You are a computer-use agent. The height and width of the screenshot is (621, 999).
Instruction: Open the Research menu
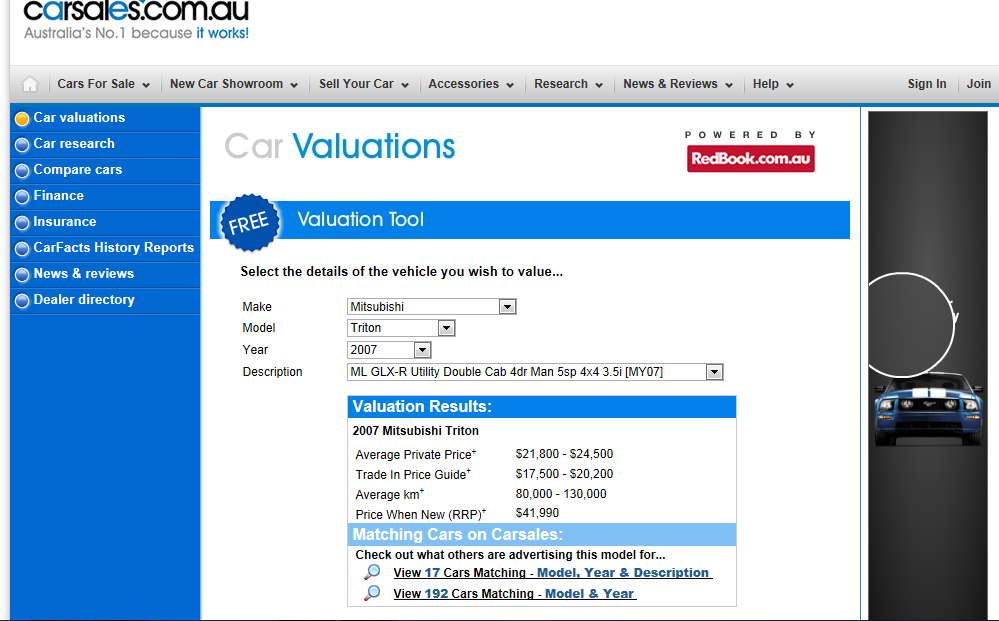click(x=568, y=85)
